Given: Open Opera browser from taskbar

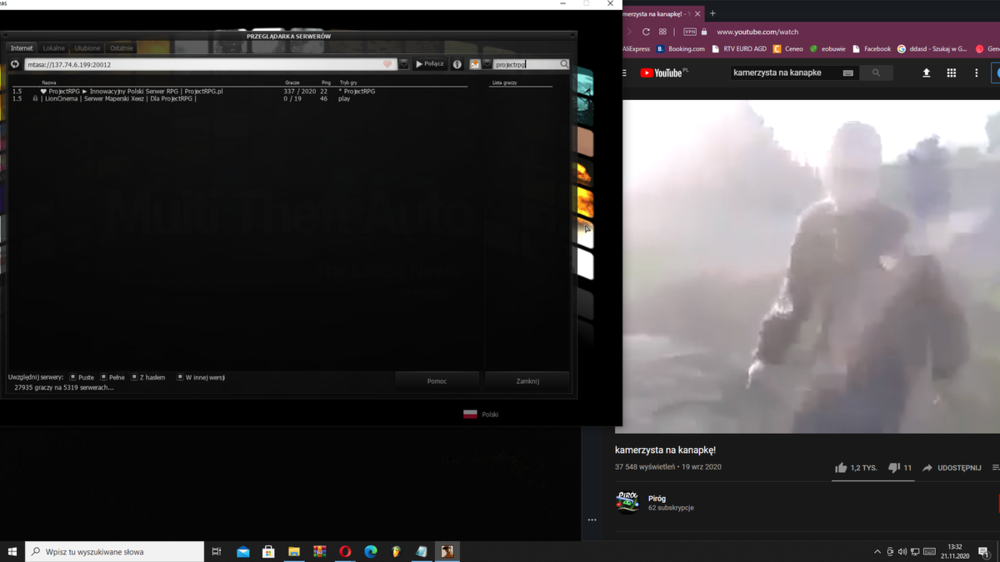Looking at the screenshot, I should 345,552.
